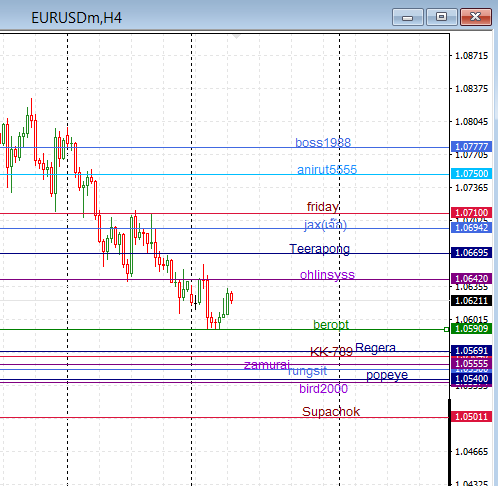The height and width of the screenshot is (486, 498).
Task: Click the minimize chart window button
Action: tap(408, 17)
